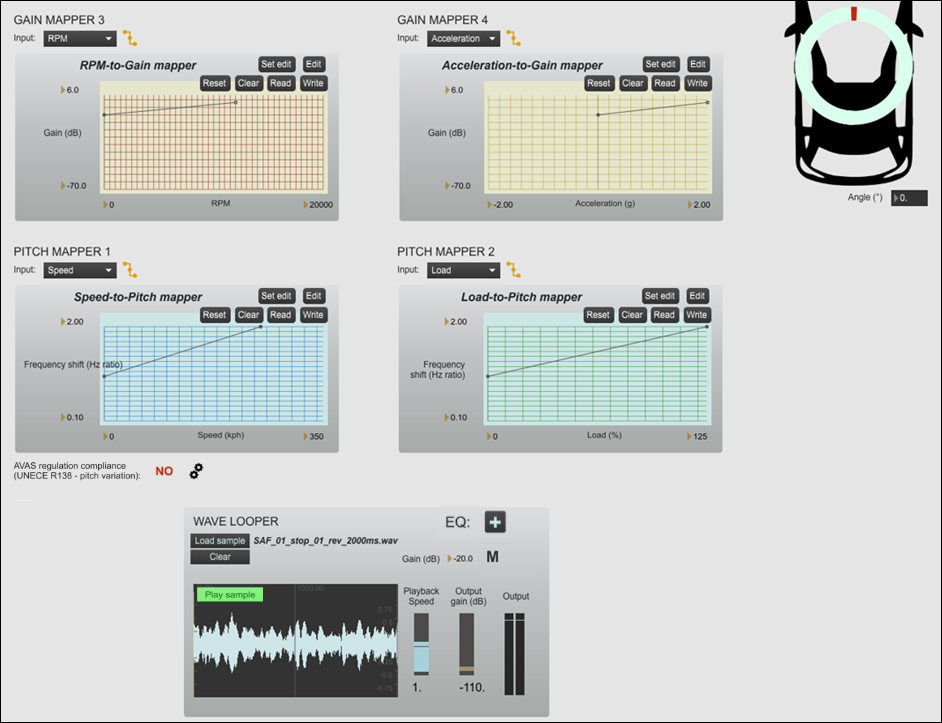942x723 pixels.
Task: Click the Wave Looper Gain -20.0 field
Action: pos(461,558)
